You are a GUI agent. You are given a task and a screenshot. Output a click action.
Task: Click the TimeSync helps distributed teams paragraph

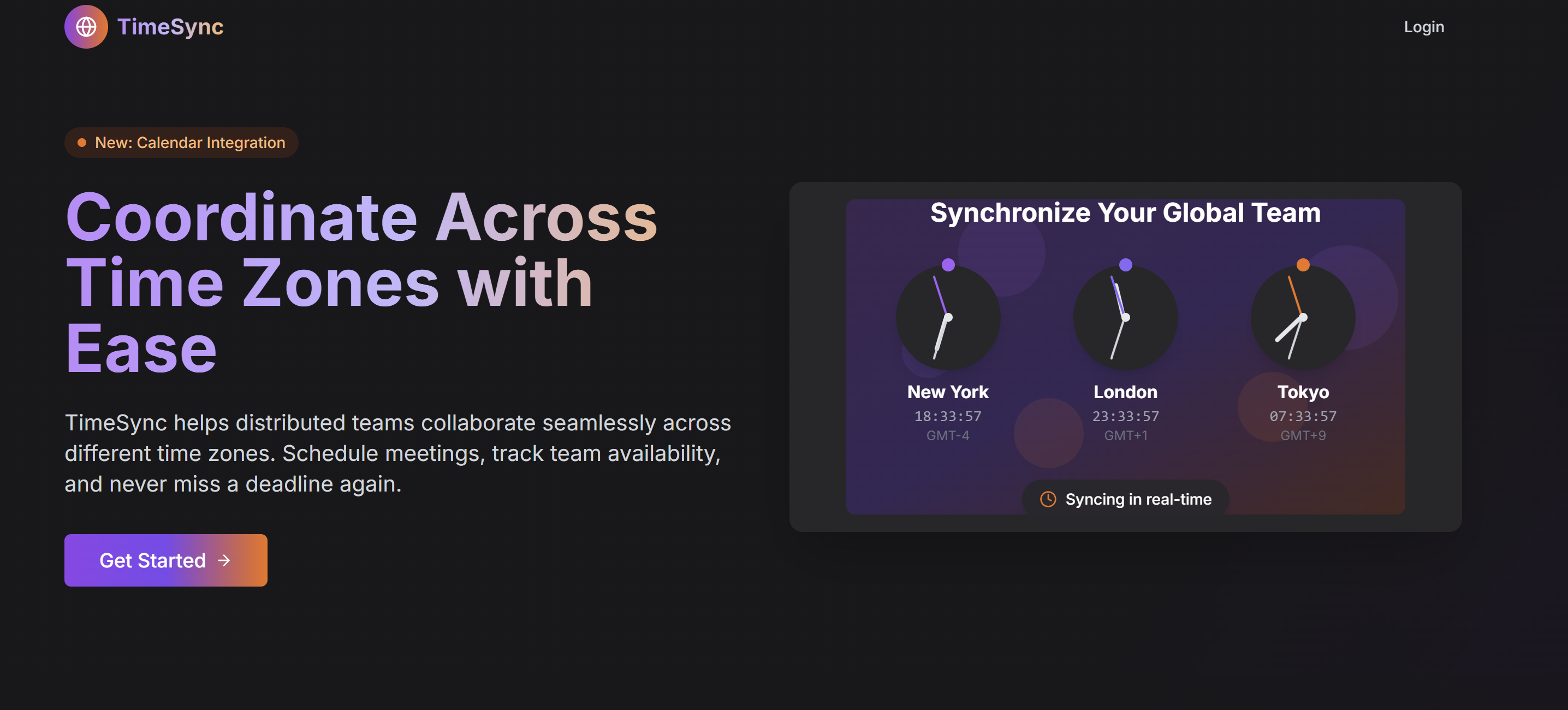[397, 453]
